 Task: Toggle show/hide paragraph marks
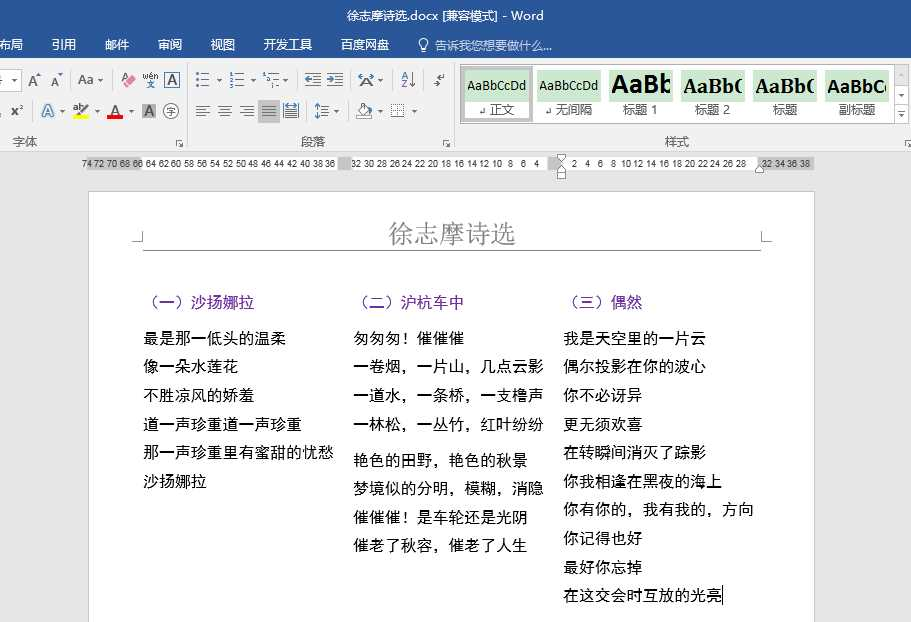click(x=439, y=80)
